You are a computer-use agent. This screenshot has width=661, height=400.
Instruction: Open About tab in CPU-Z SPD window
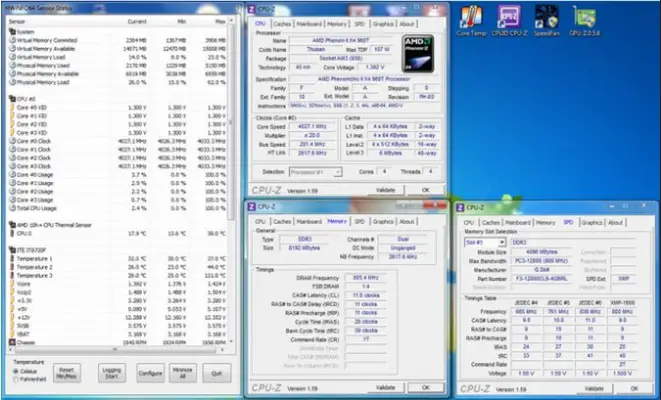click(615, 223)
